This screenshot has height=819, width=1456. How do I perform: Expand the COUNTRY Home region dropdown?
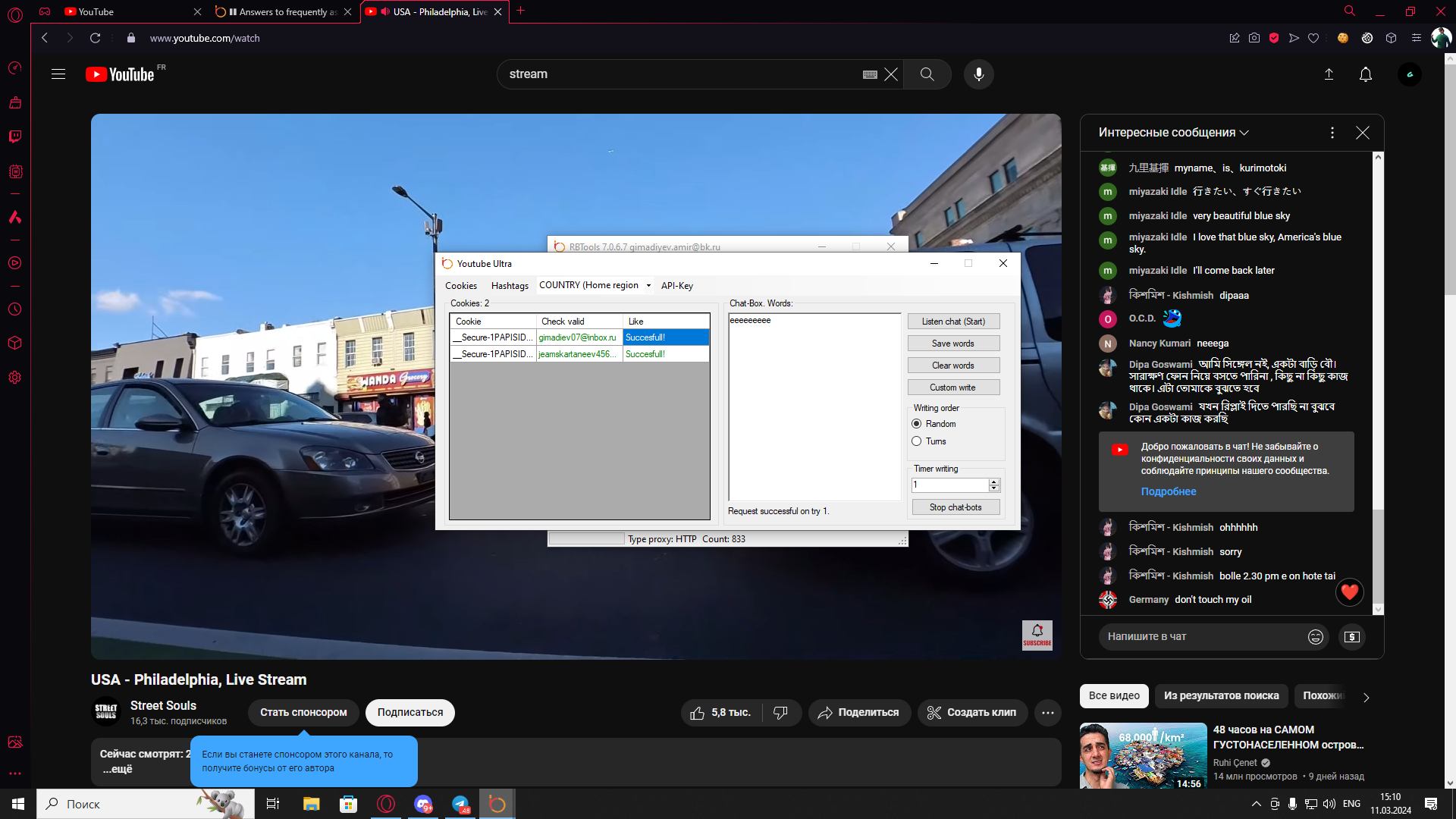pyautogui.click(x=648, y=286)
